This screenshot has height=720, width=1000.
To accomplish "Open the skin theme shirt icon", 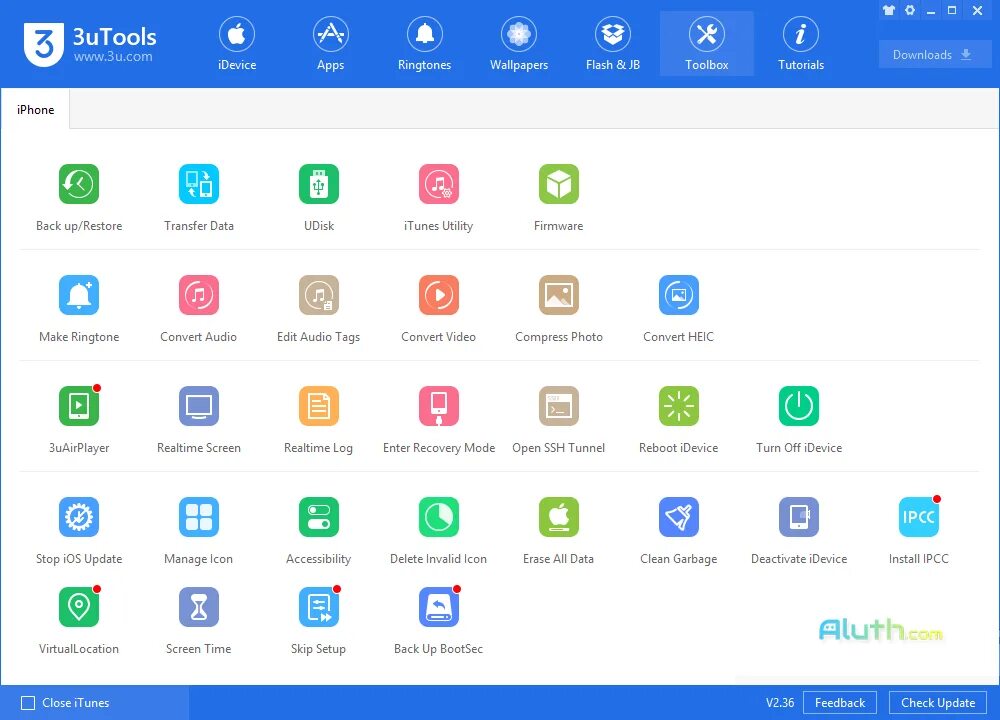I will (888, 10).
